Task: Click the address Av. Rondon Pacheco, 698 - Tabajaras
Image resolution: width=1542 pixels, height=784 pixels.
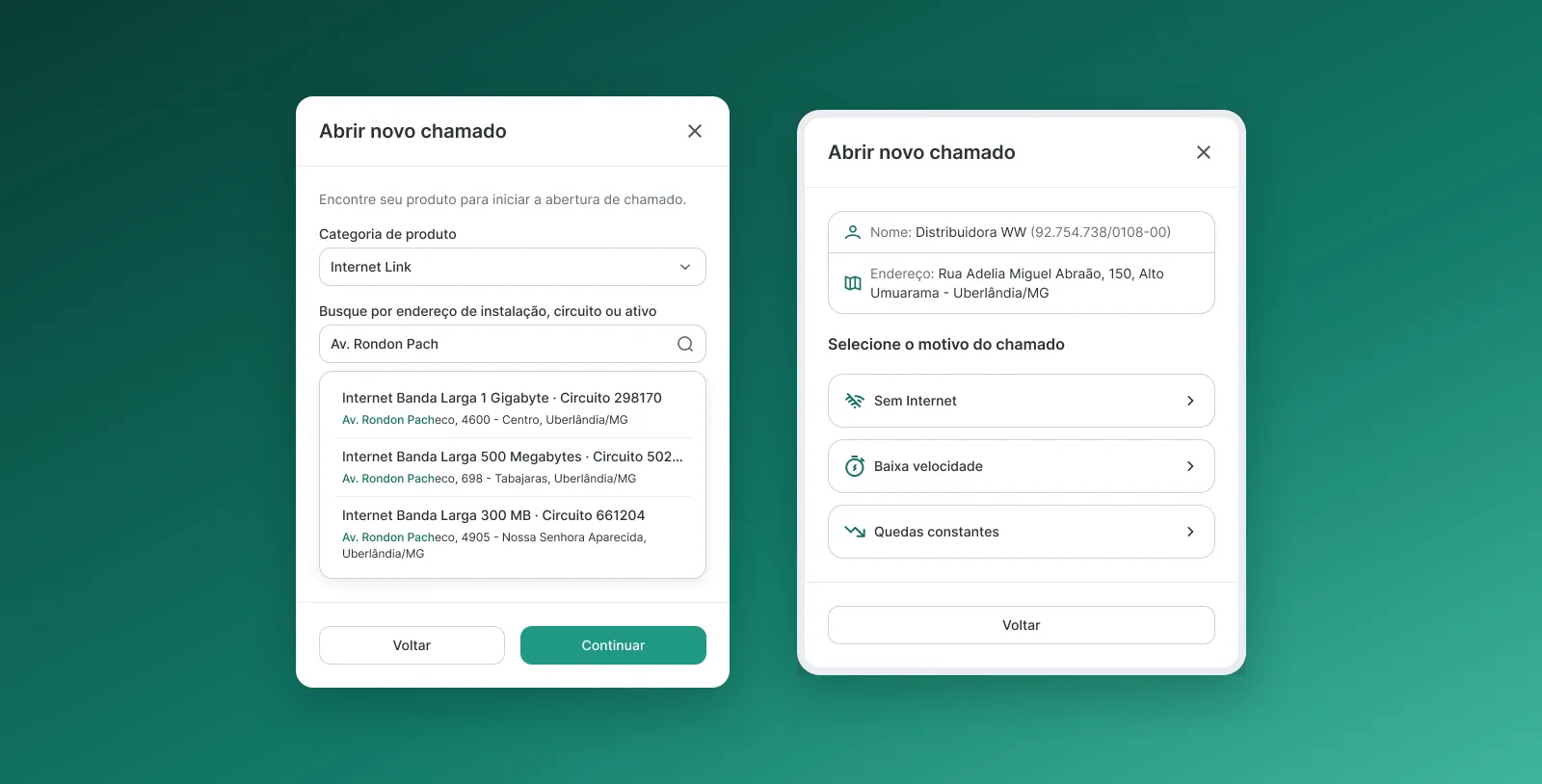Action: coord(489,479)
